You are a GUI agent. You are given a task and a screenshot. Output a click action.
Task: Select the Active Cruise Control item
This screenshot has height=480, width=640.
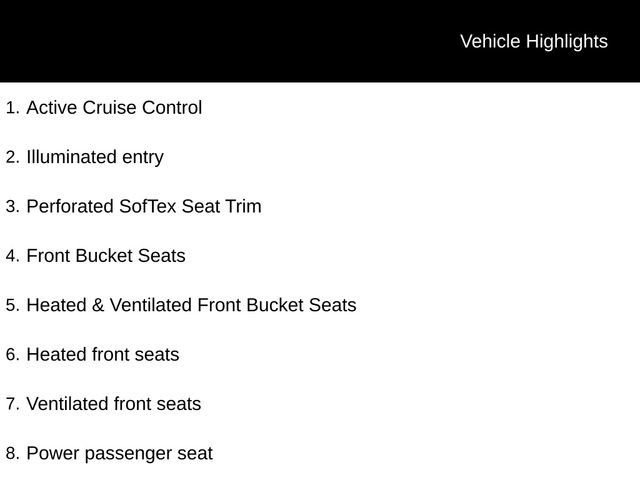[x=114, y=108]
